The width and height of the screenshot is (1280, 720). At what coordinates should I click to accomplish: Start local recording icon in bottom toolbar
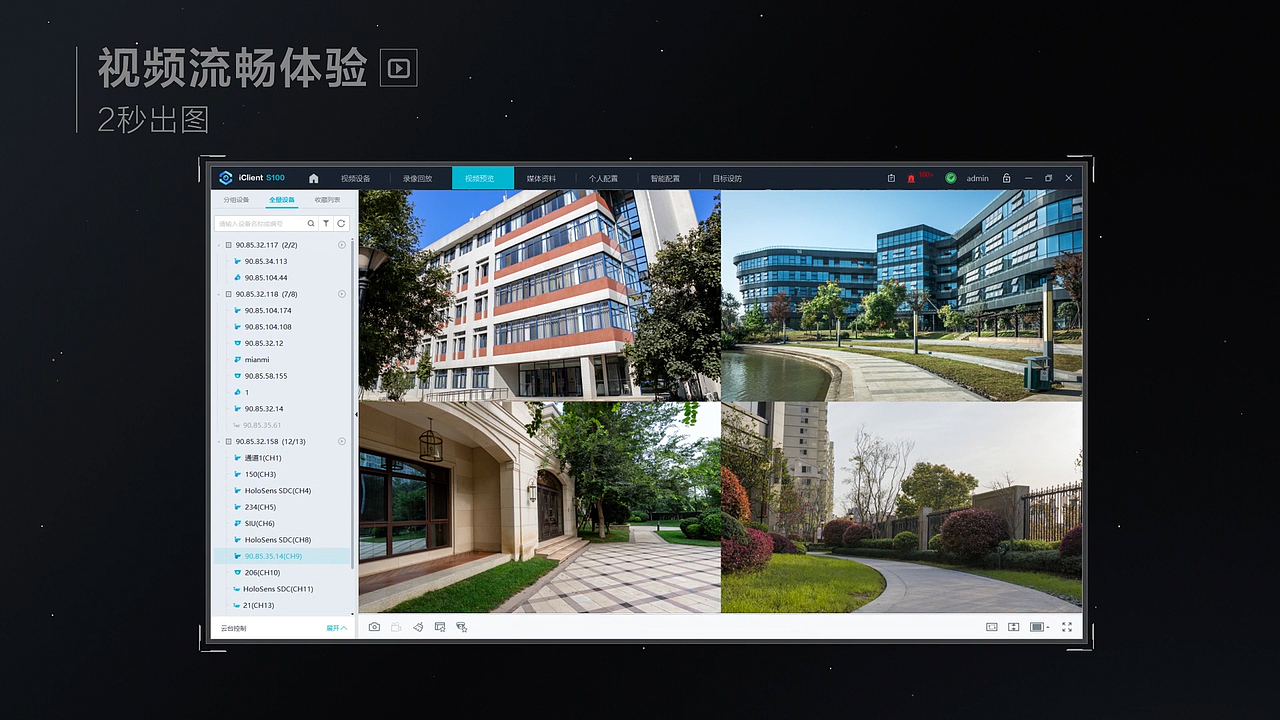tap(396, 627)
